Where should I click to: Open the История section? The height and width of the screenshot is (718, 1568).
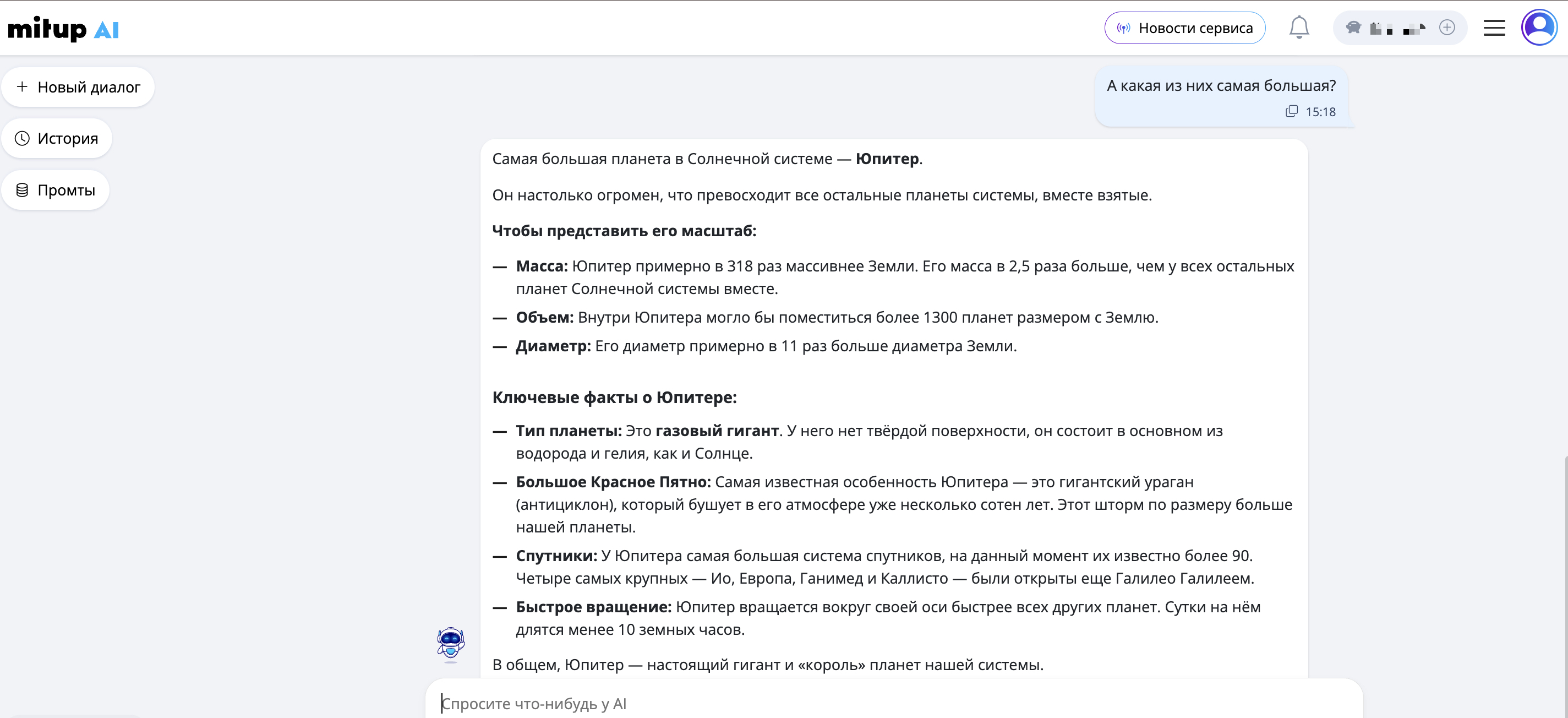(57, 138)
